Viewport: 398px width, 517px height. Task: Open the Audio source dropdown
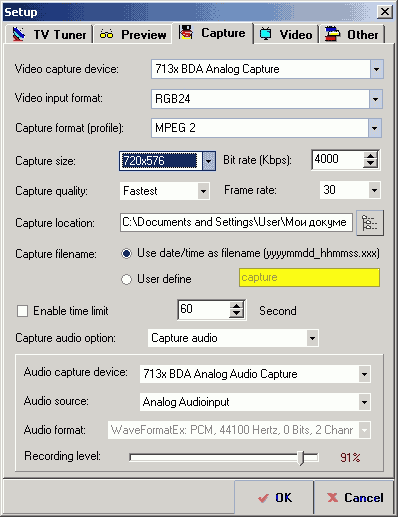click(364, 402)
